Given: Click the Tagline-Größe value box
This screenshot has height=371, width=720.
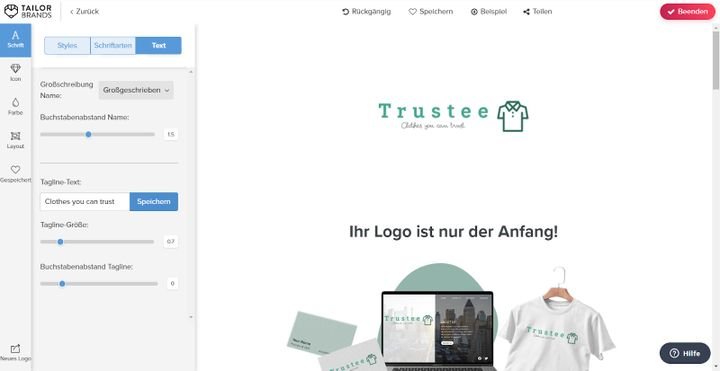Looking at the screenshot, I should coord(171,242).
